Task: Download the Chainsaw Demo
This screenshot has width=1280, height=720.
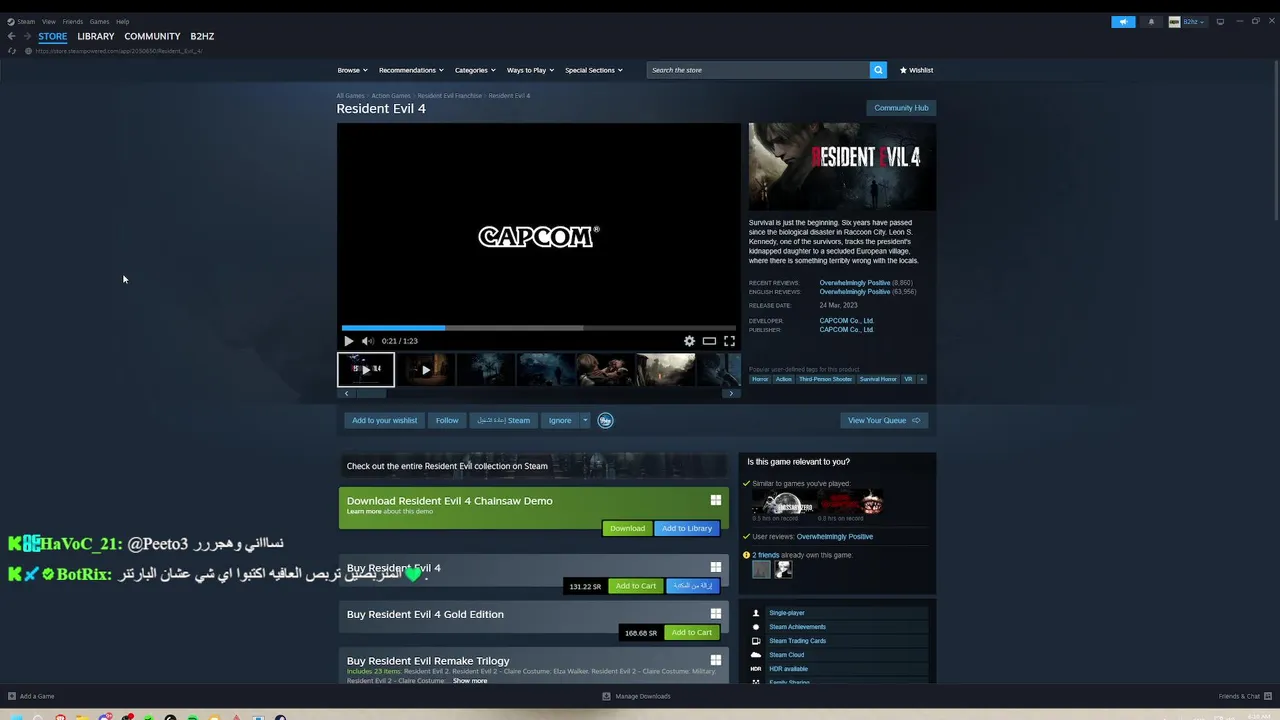Action: point(627,528)
